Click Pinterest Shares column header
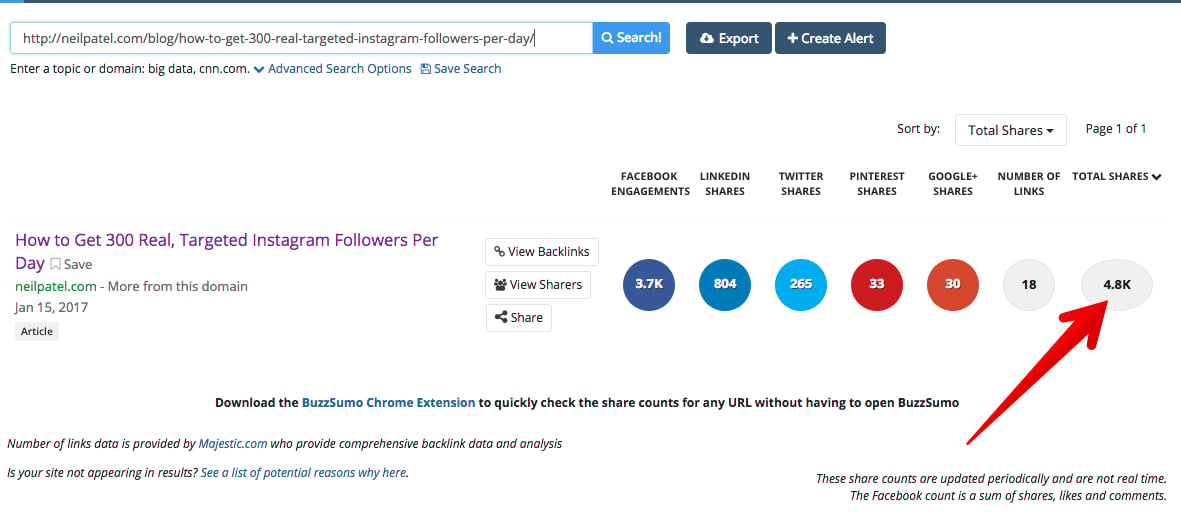 tap(877, 184)
